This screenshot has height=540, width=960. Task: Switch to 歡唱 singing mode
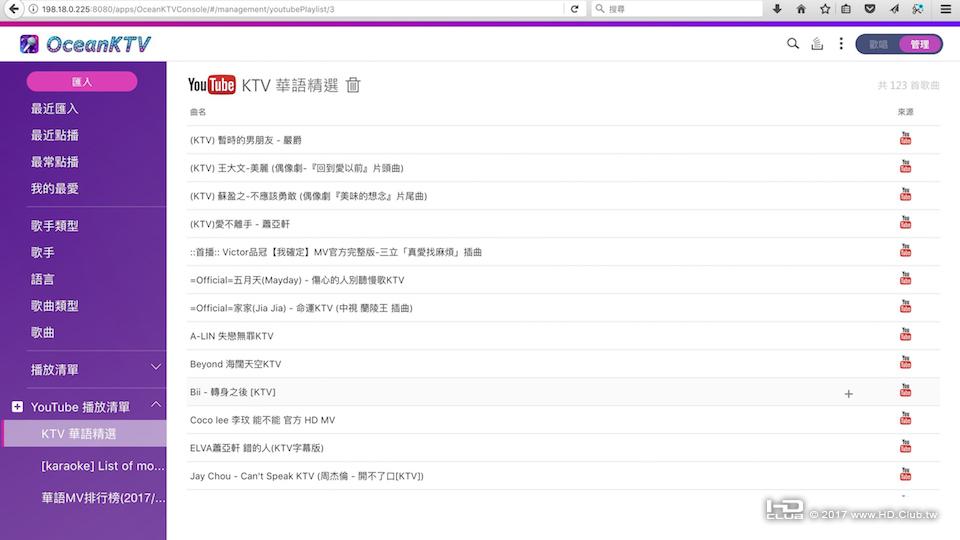click(x=878, y=44)
